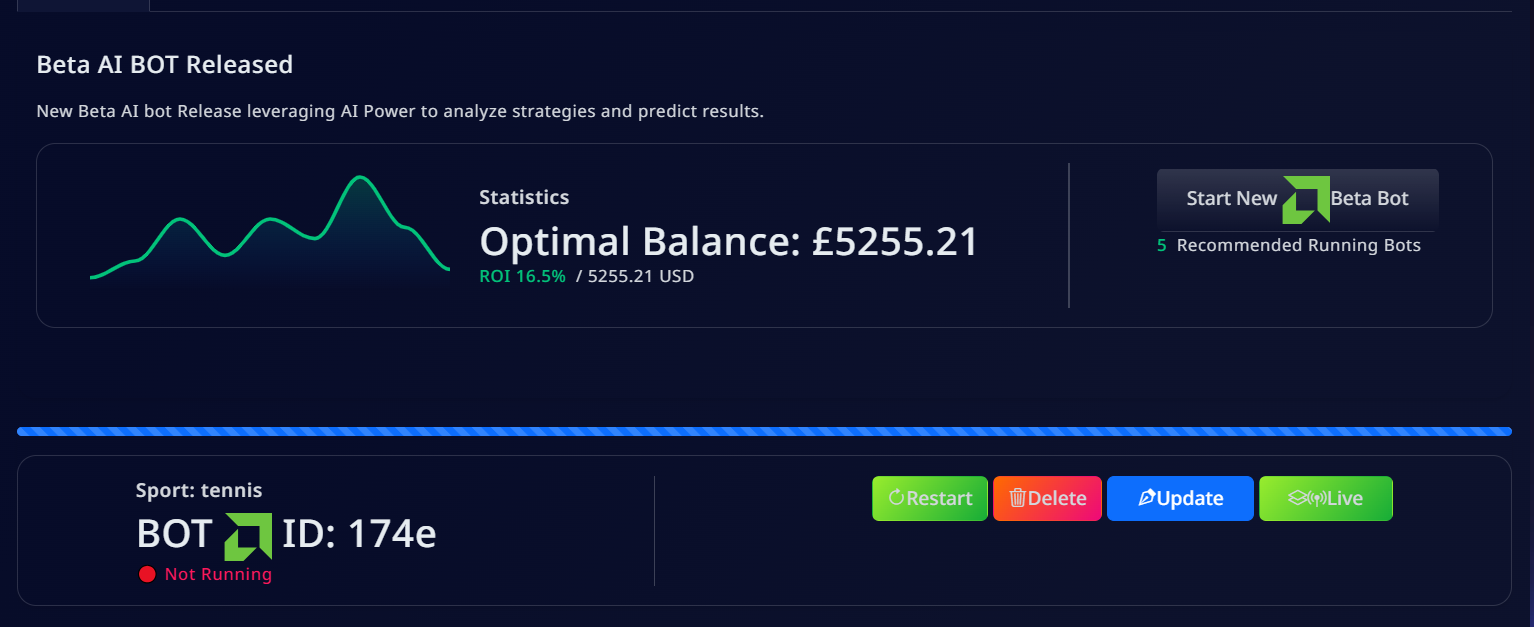Click the trash can icon on Delete
Screen dimensions: 1534x627
pyautogui.click(x=1017, y=498)
